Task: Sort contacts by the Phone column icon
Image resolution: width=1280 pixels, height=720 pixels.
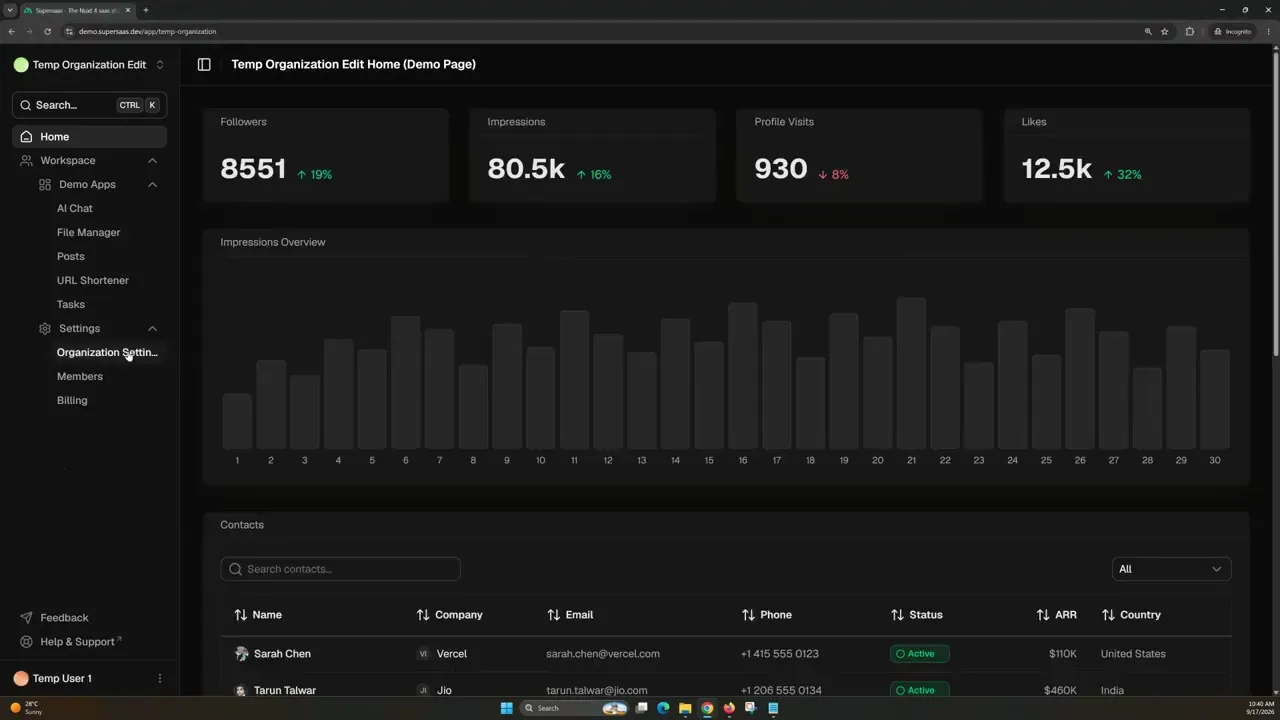Action: 748,615
